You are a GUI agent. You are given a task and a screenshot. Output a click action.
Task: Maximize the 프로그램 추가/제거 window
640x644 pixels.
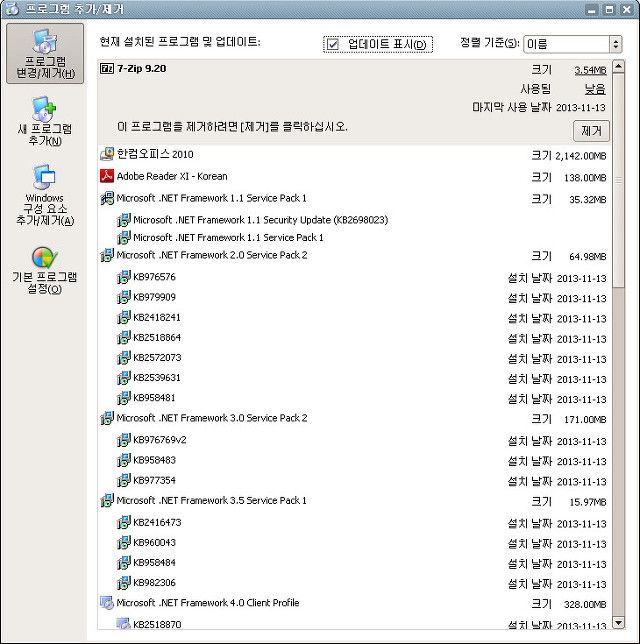pos(609,9)
